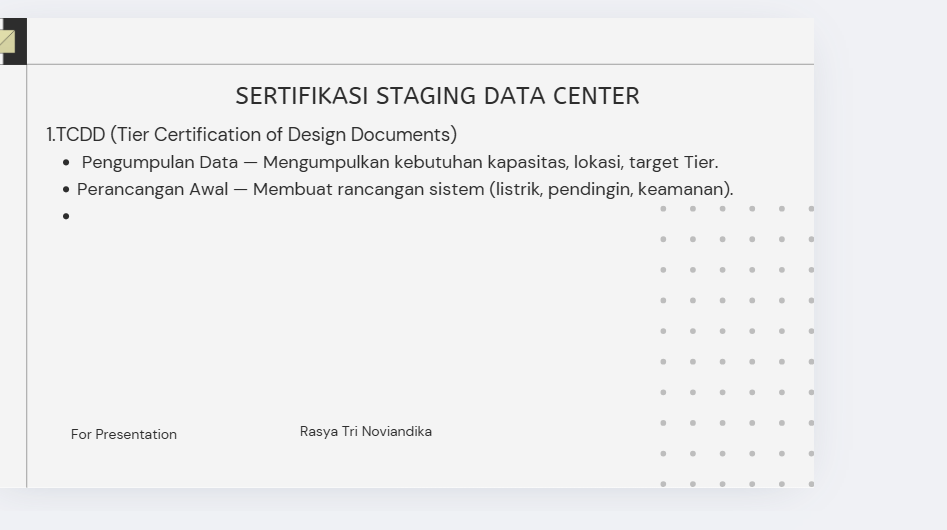The height and width of the screenshot is (530, 947).
Task: Select the slide title SERTIFIKASI STAGING DATA CENTER
Action: pos(437,96)
